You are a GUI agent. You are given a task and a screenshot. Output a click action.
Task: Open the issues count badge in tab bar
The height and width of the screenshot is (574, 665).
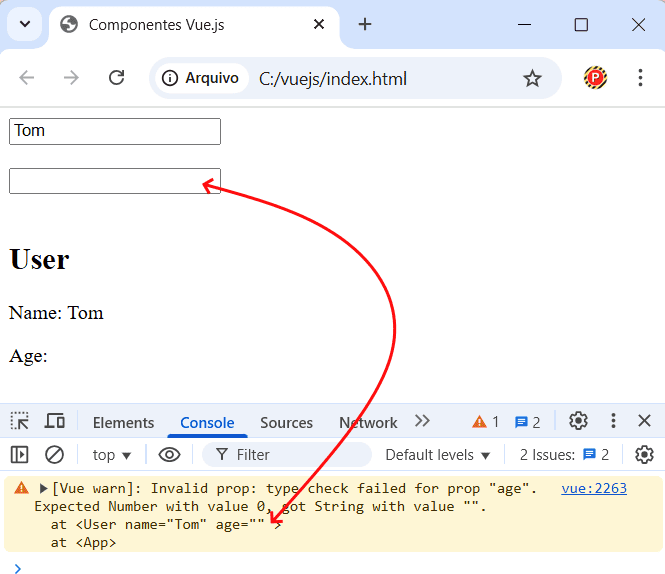pyautogui.click(x=527, y=422)
